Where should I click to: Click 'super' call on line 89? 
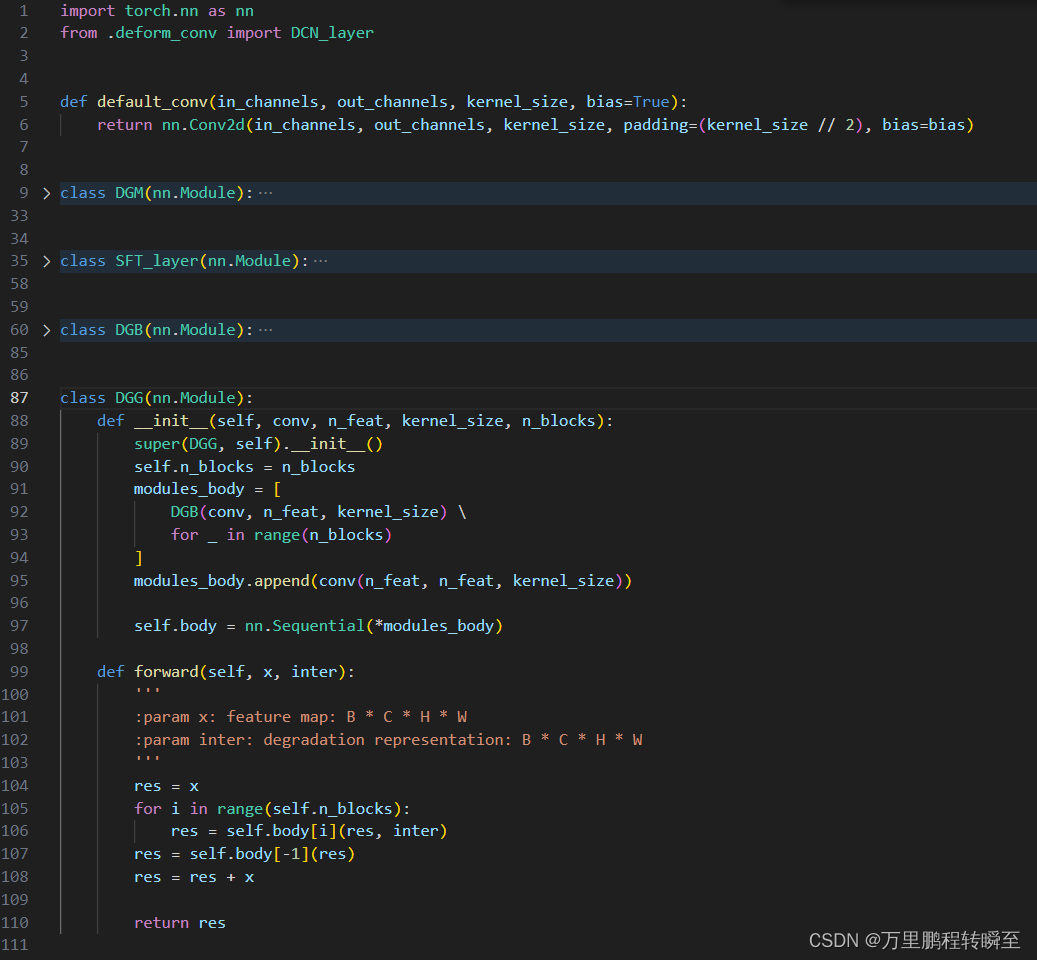click(x=157, y=444)
